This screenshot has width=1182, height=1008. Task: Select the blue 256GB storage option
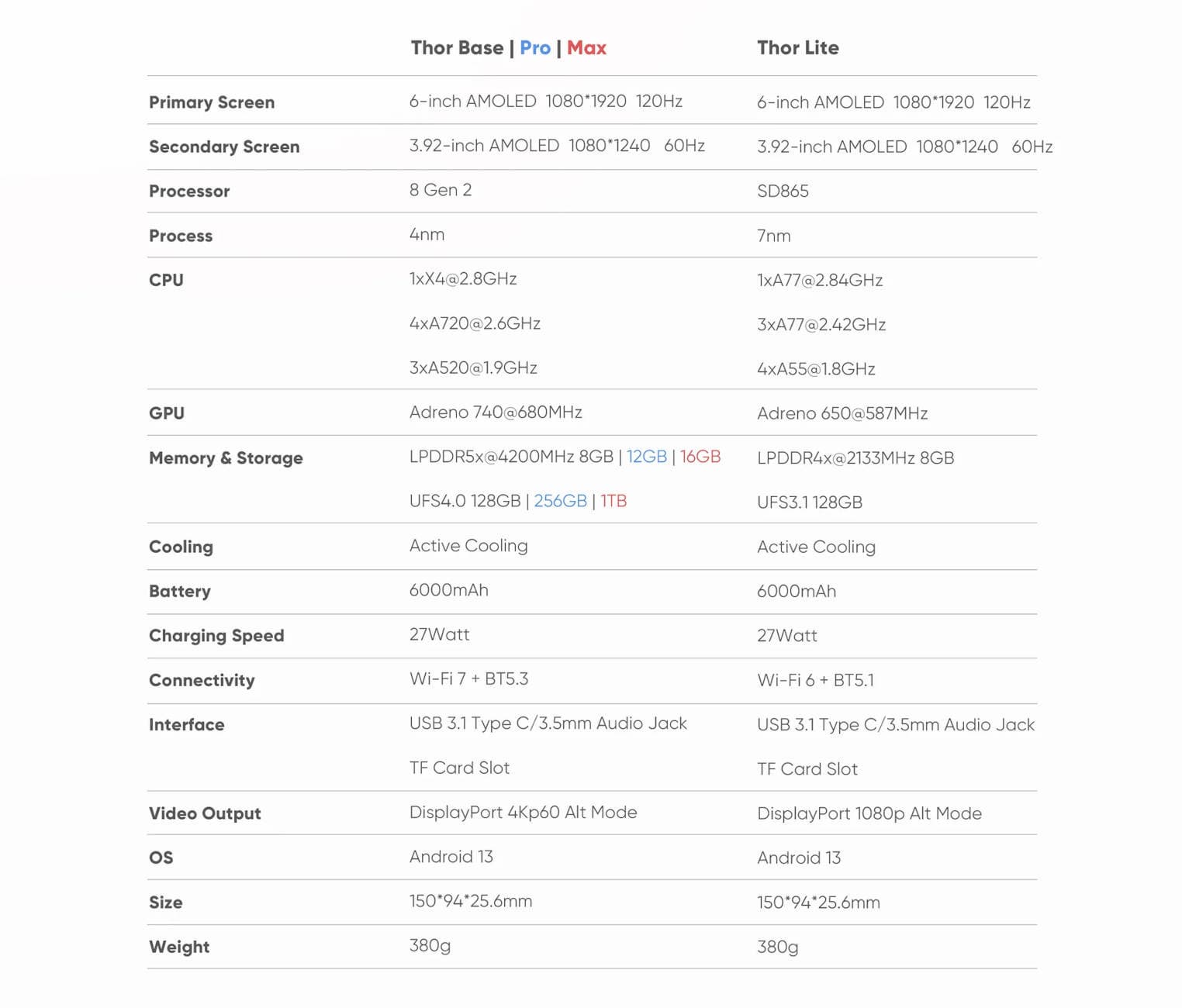point(560,501)
